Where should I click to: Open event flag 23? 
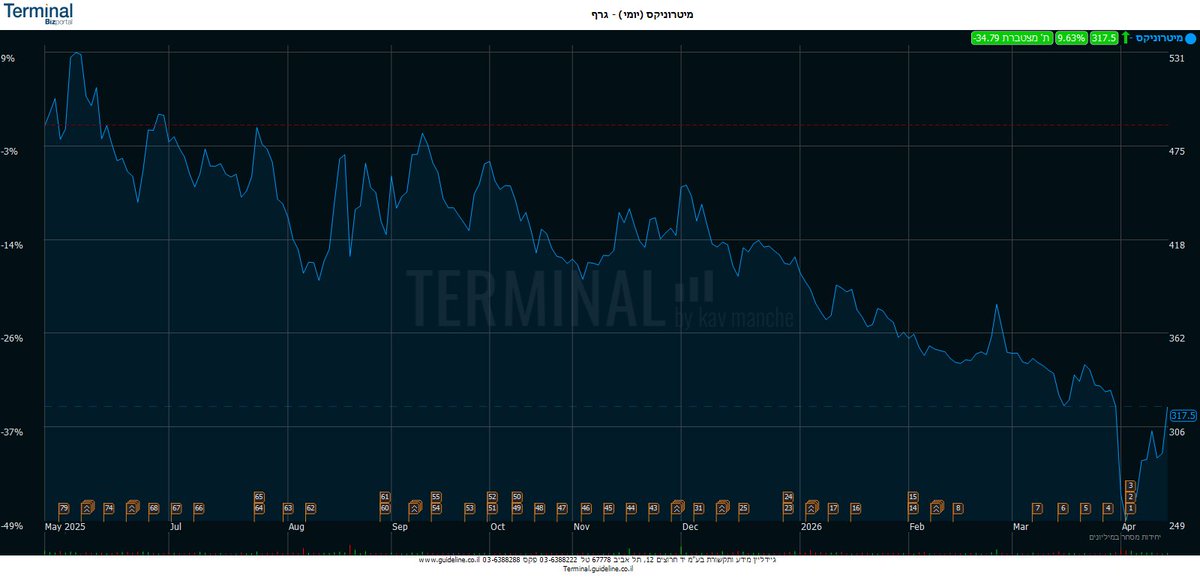788,508
